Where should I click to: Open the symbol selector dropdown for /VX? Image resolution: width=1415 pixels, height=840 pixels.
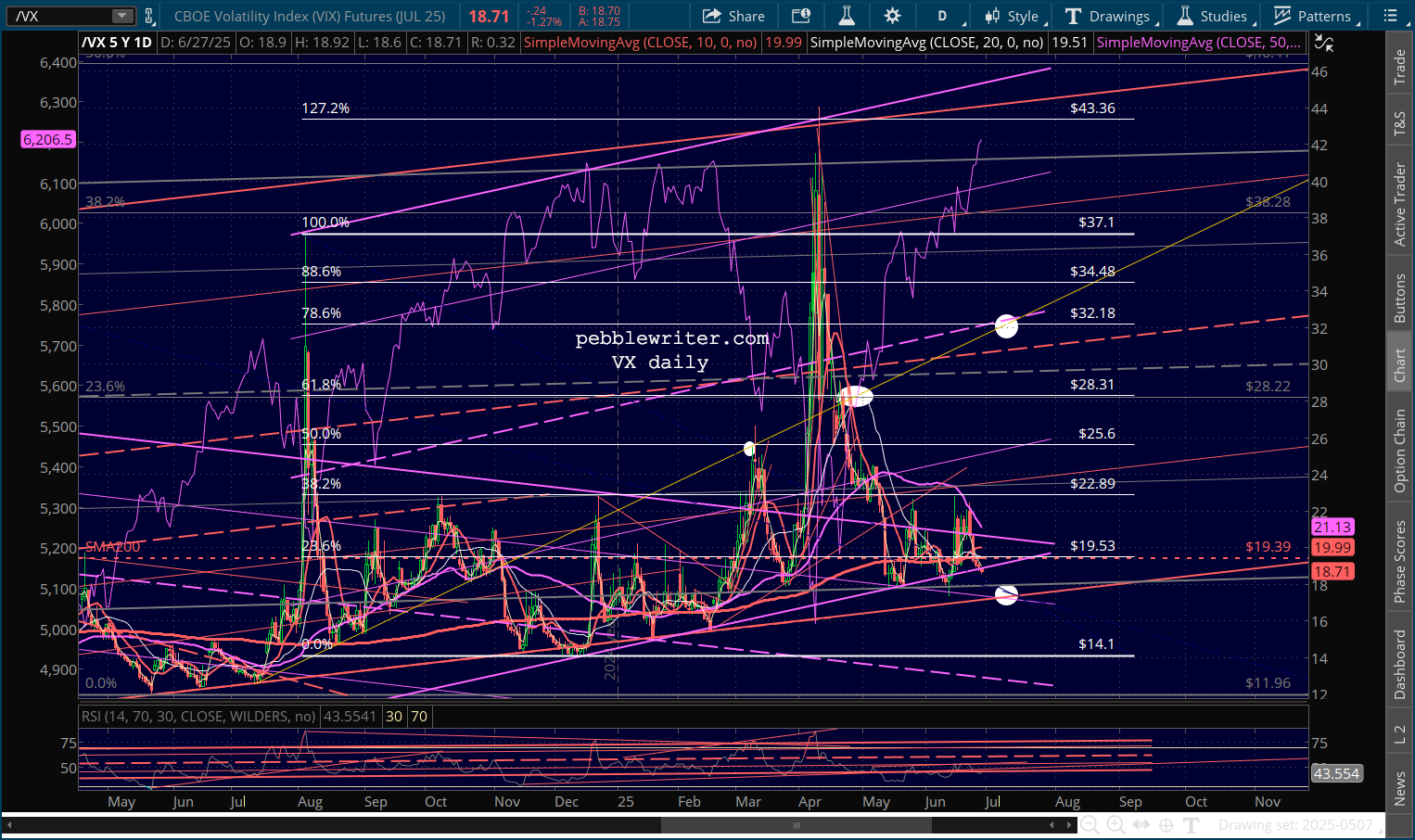pyautogui.click(x=122, y=16)
